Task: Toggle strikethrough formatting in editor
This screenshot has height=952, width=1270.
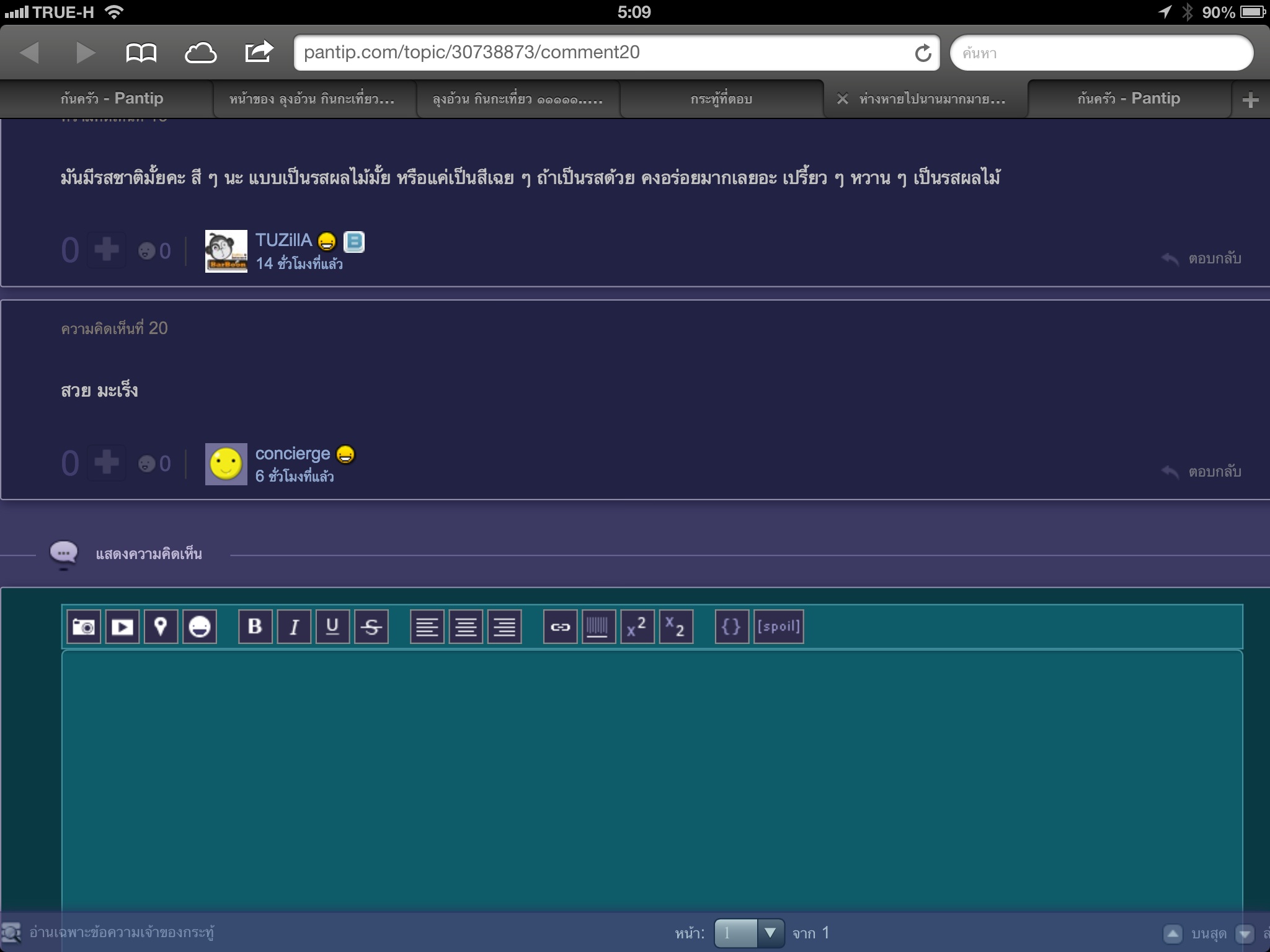Action: [x=371, y=627]
